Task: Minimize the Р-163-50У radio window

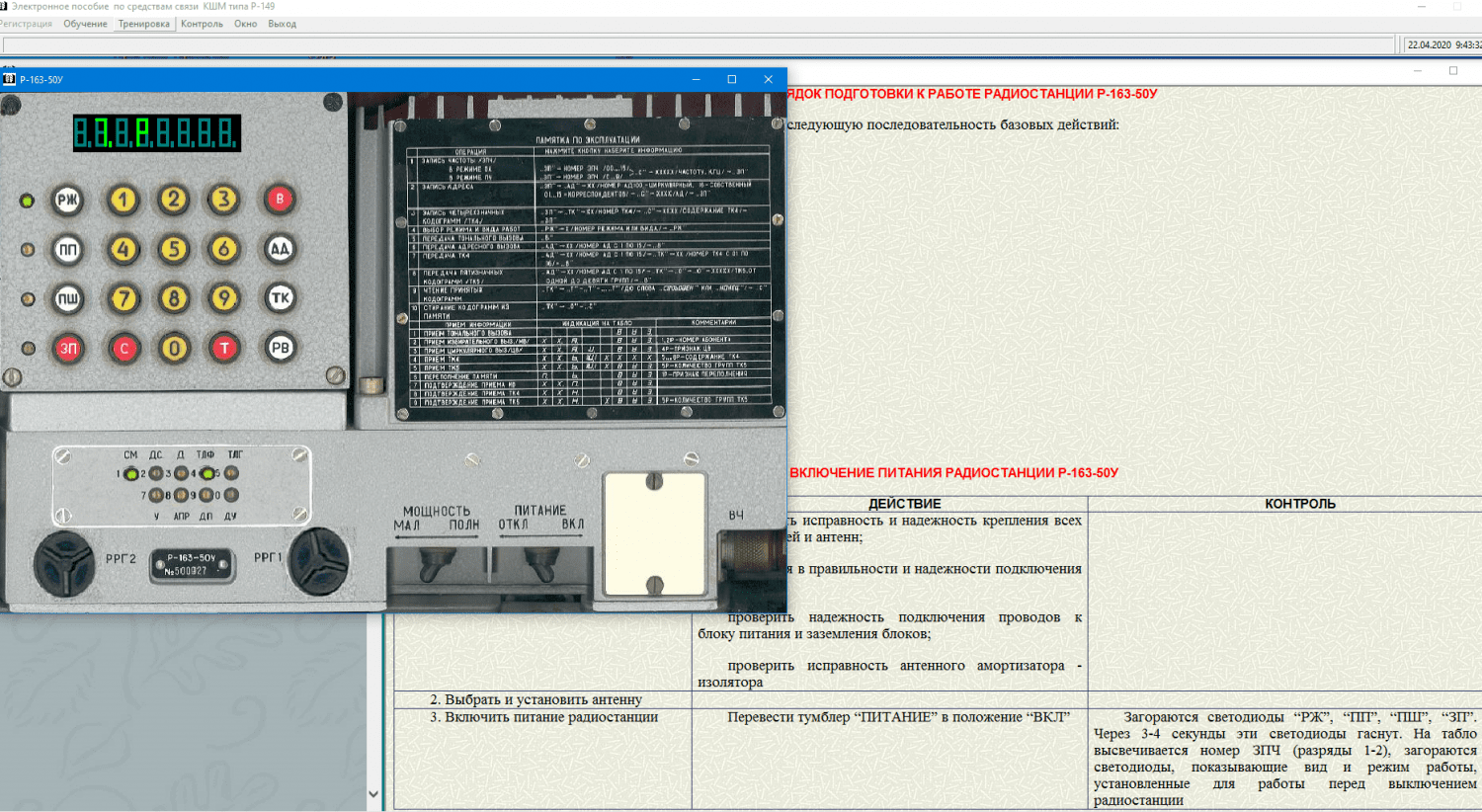Action: point(696,79)
